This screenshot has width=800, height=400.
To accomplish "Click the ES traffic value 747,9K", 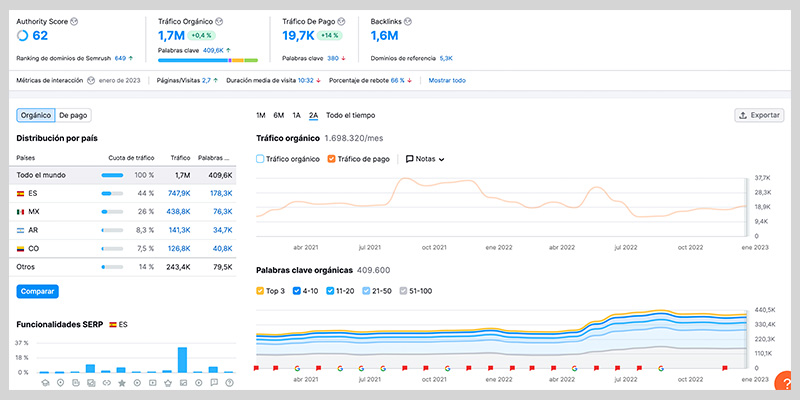I will pyautogui.click(x=179, y=193).
